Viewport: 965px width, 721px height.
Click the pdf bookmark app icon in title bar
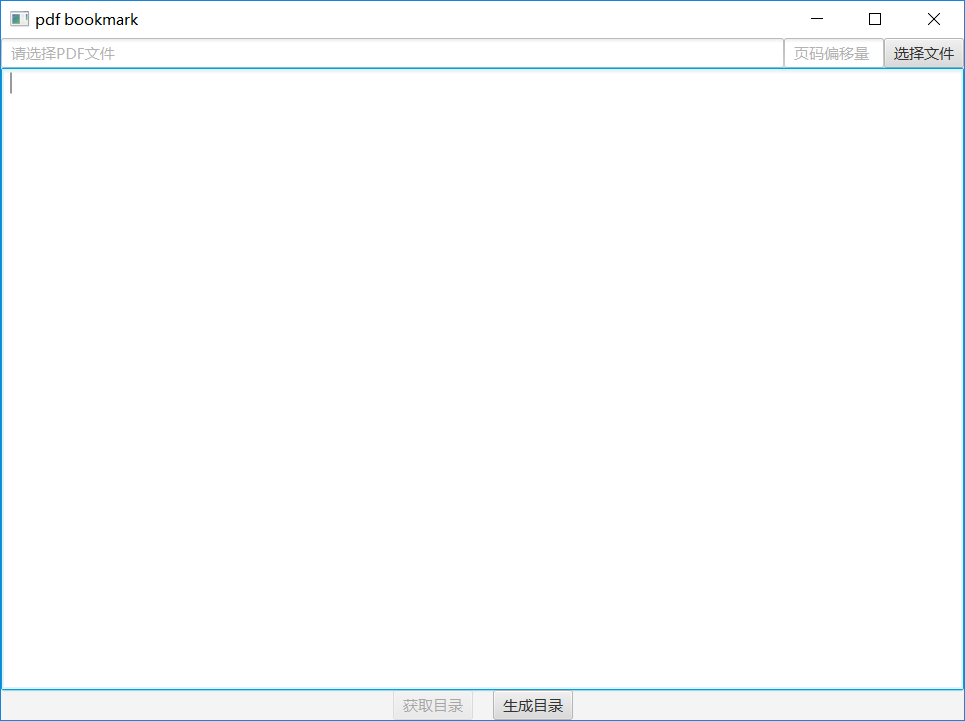(20, 19)
